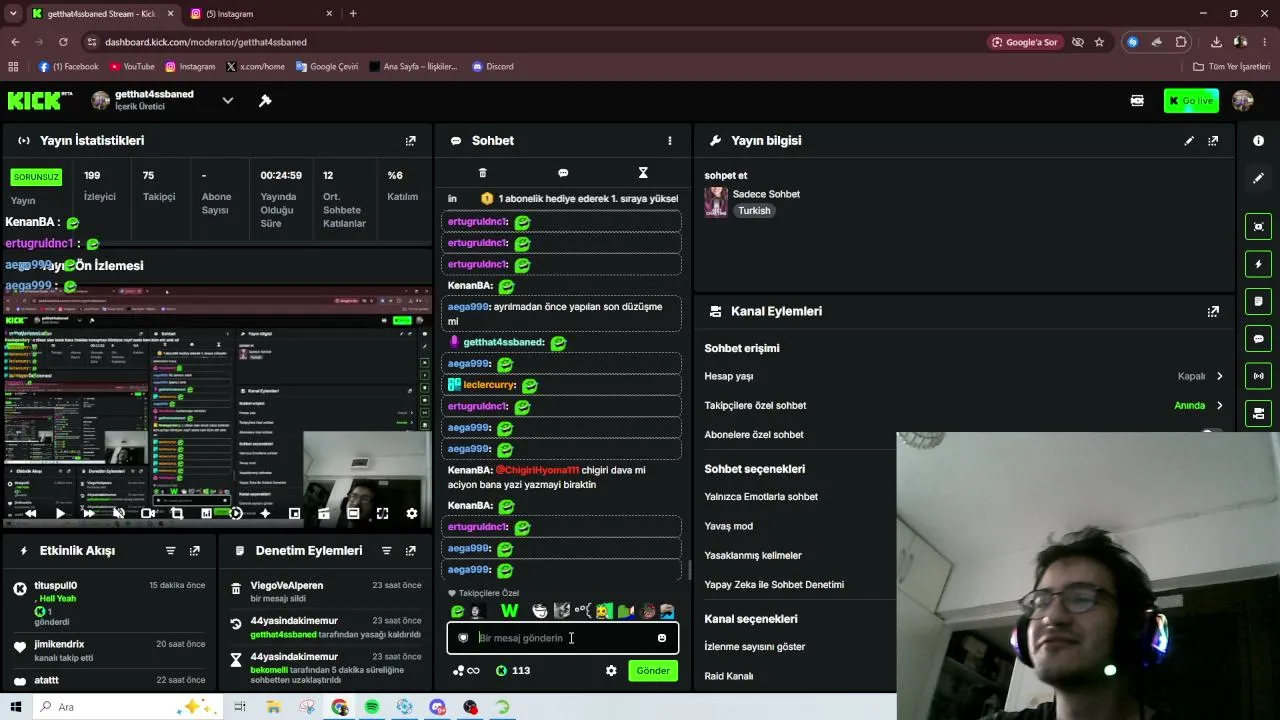Unmute the stream preview audio
Viewport: 1280px width, 720px height.
pos(118,513)
